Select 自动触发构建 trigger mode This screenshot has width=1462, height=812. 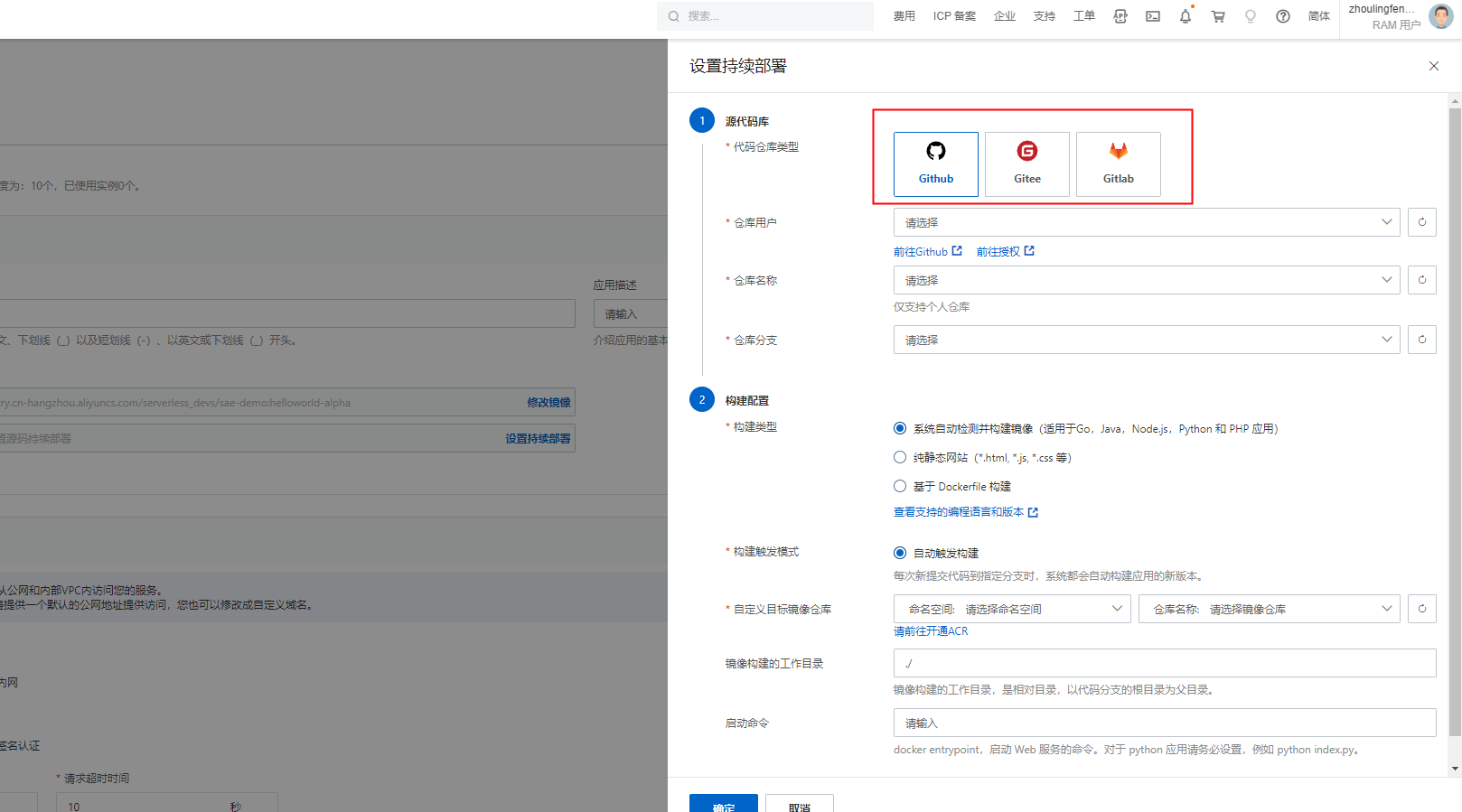tap(900, 553)
